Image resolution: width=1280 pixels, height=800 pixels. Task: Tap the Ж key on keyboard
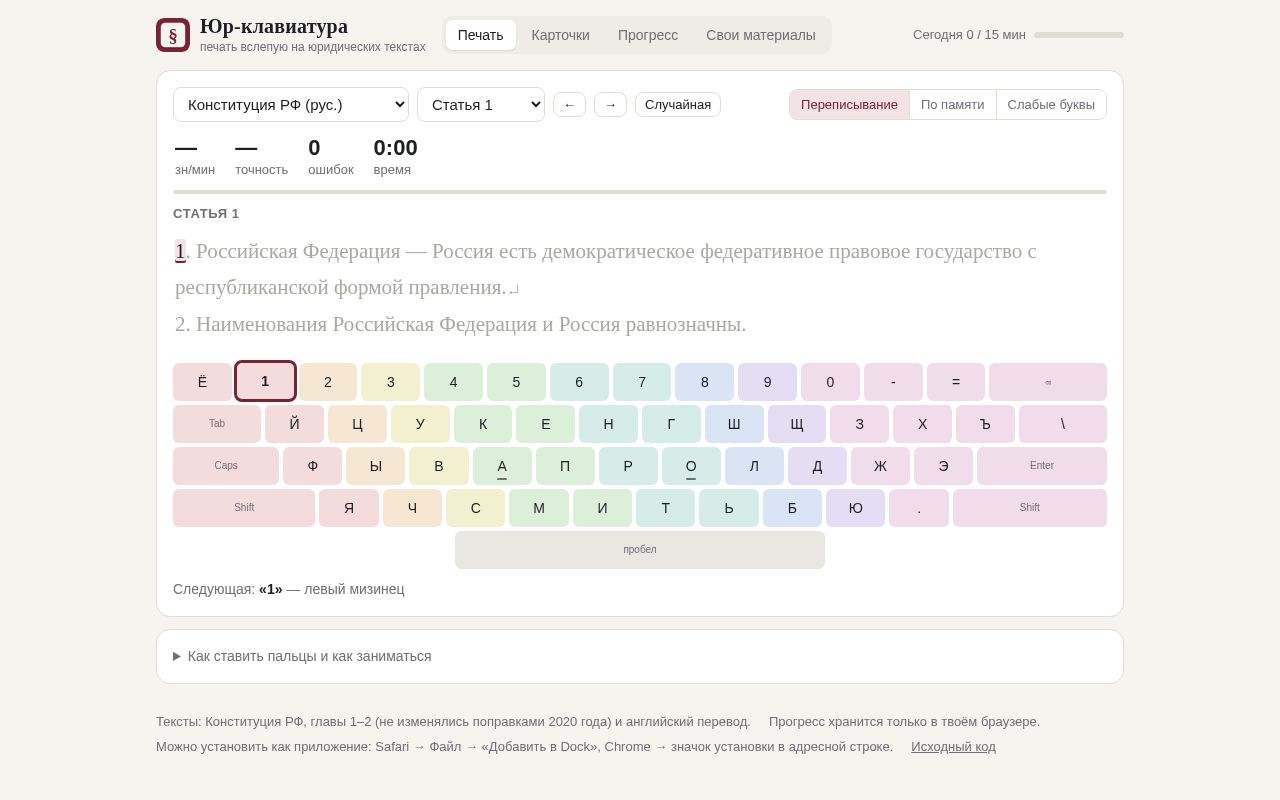[880, 466]
